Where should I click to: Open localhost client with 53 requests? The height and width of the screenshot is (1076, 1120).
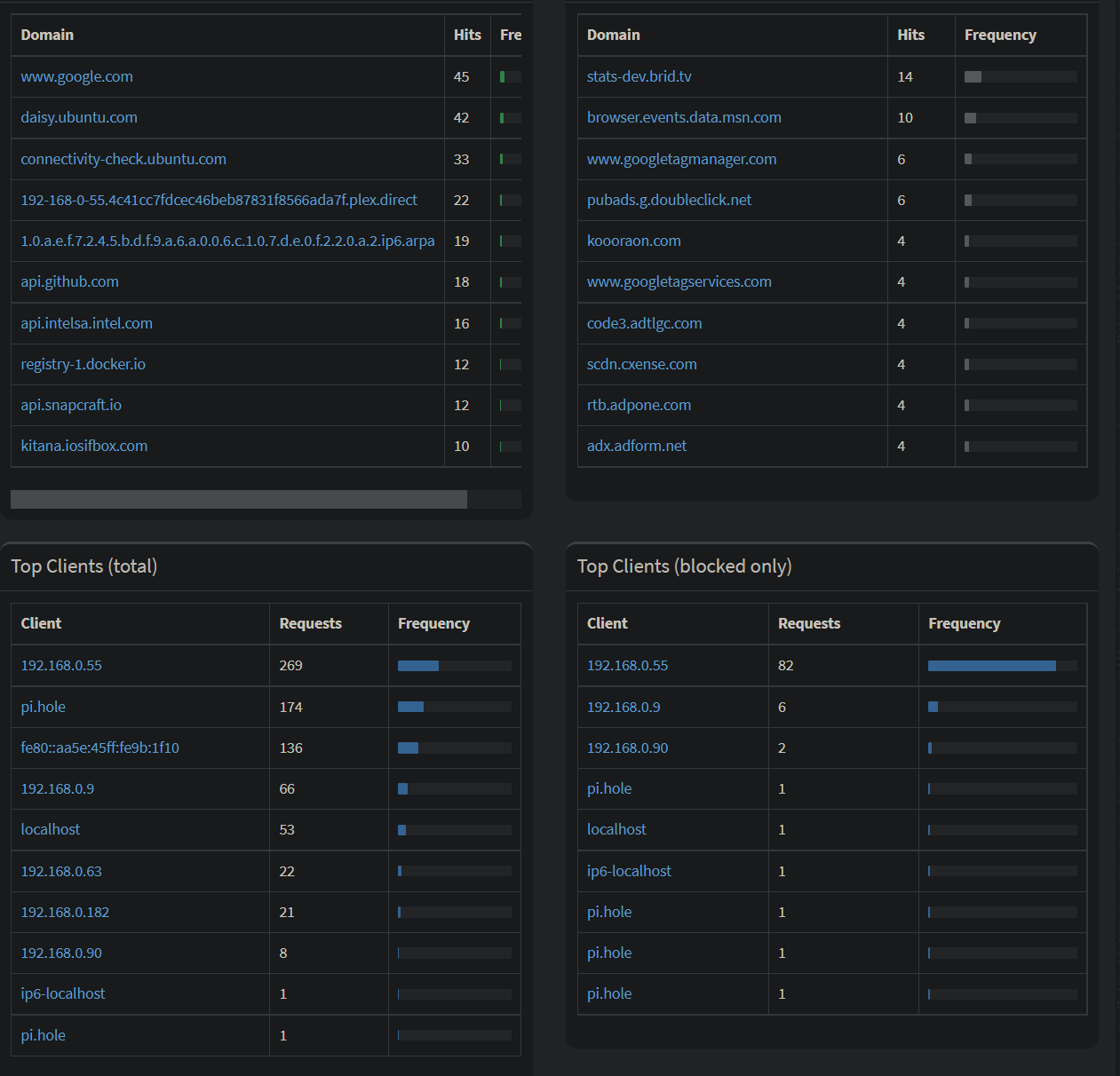click(x=51, y=829)
